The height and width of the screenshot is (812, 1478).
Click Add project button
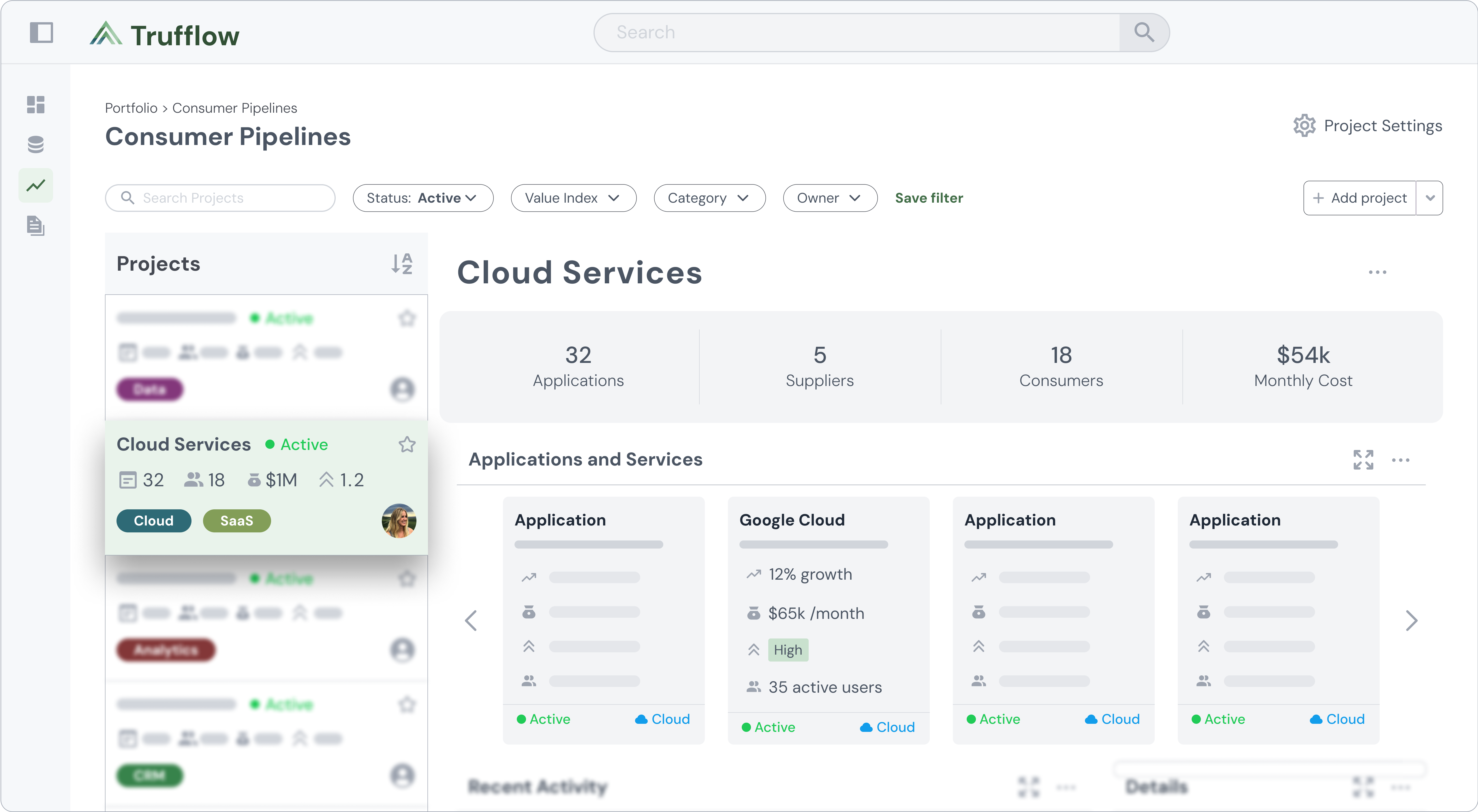pyautogui.click(x=1359, y=198)
